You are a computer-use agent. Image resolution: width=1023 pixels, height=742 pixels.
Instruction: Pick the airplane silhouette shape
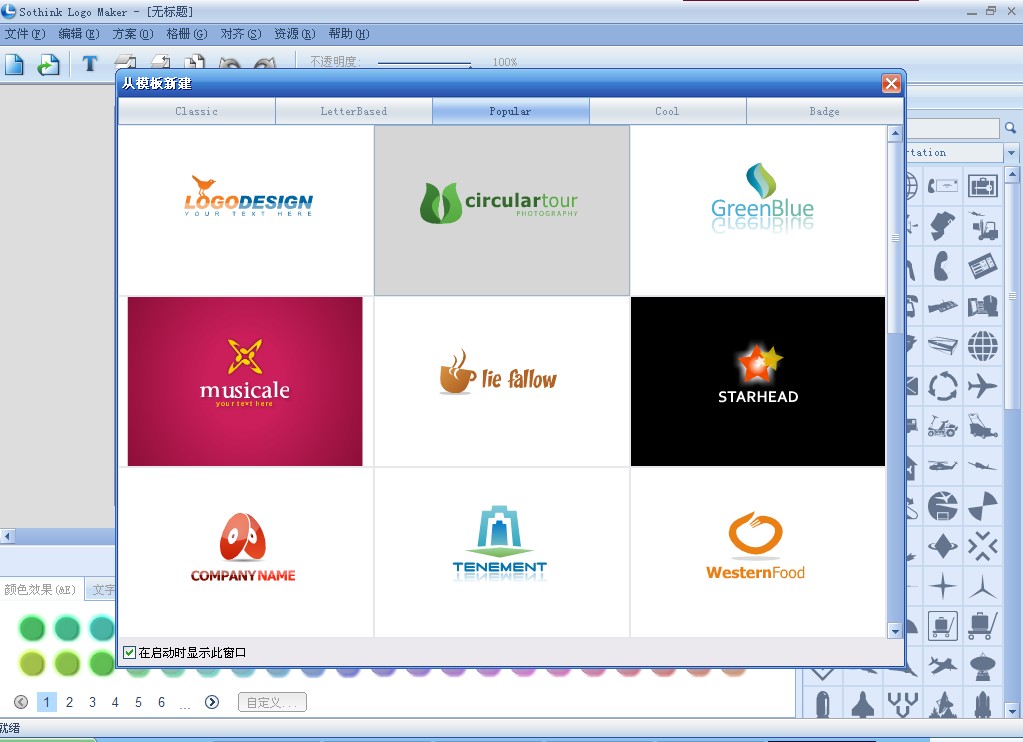tap(983, 386)
